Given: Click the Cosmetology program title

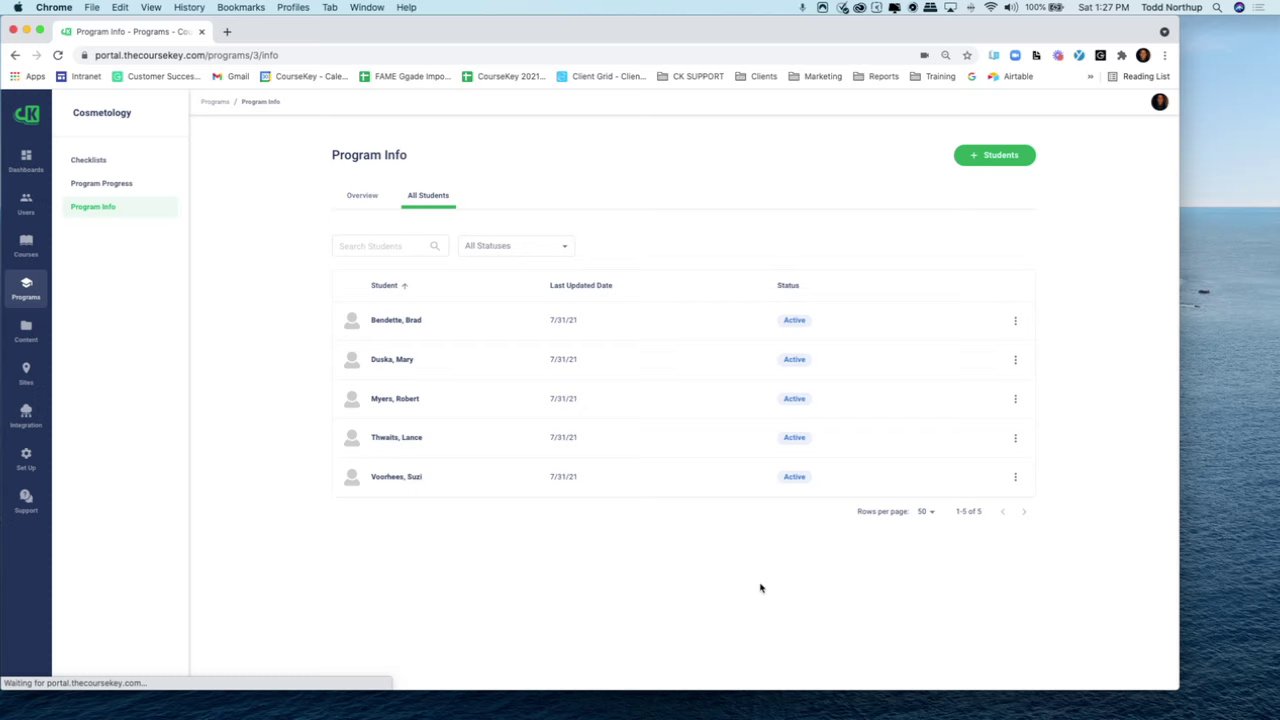Looking at the screenshot, I should tap(102, 113).
